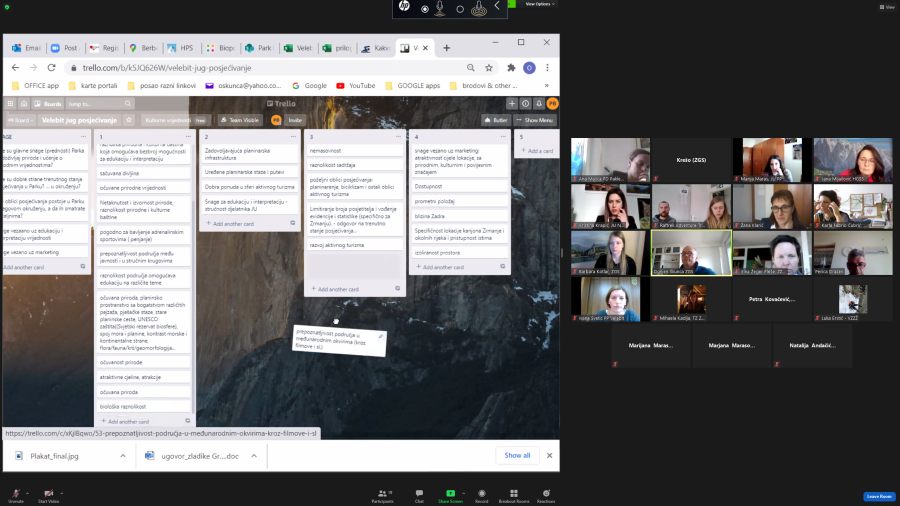Open the Chrome three-dot menu

(548, 68)
